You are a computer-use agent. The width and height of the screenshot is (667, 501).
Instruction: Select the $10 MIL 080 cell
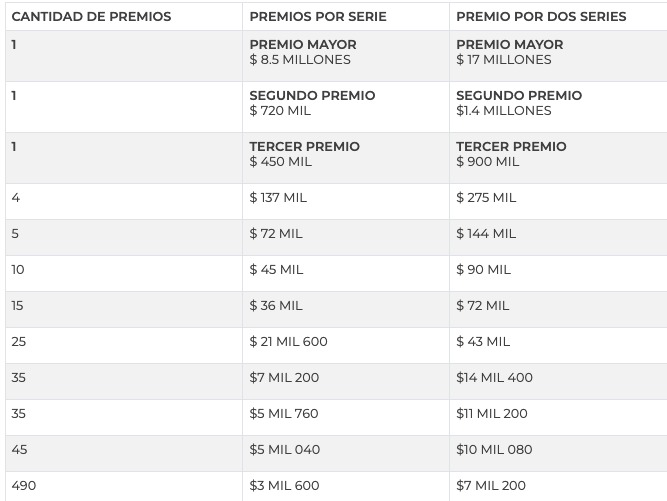(558, 453)
